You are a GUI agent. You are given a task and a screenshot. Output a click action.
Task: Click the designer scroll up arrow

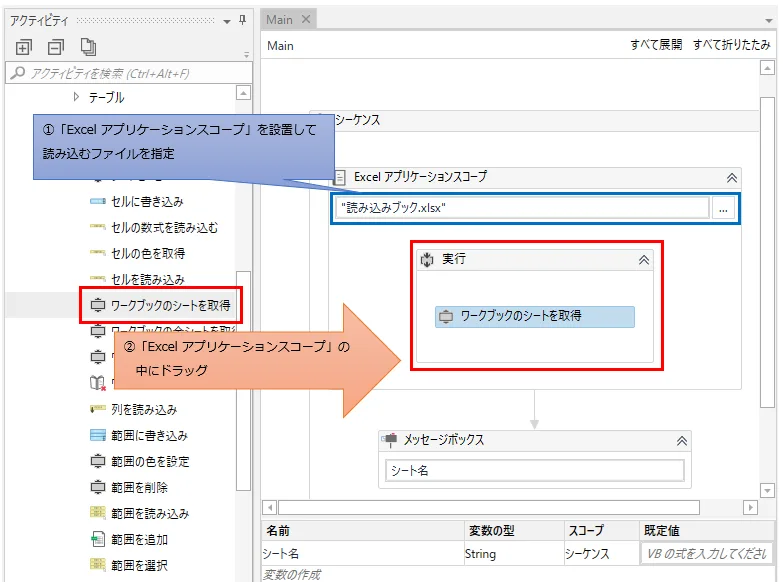[x=767, y=67]
